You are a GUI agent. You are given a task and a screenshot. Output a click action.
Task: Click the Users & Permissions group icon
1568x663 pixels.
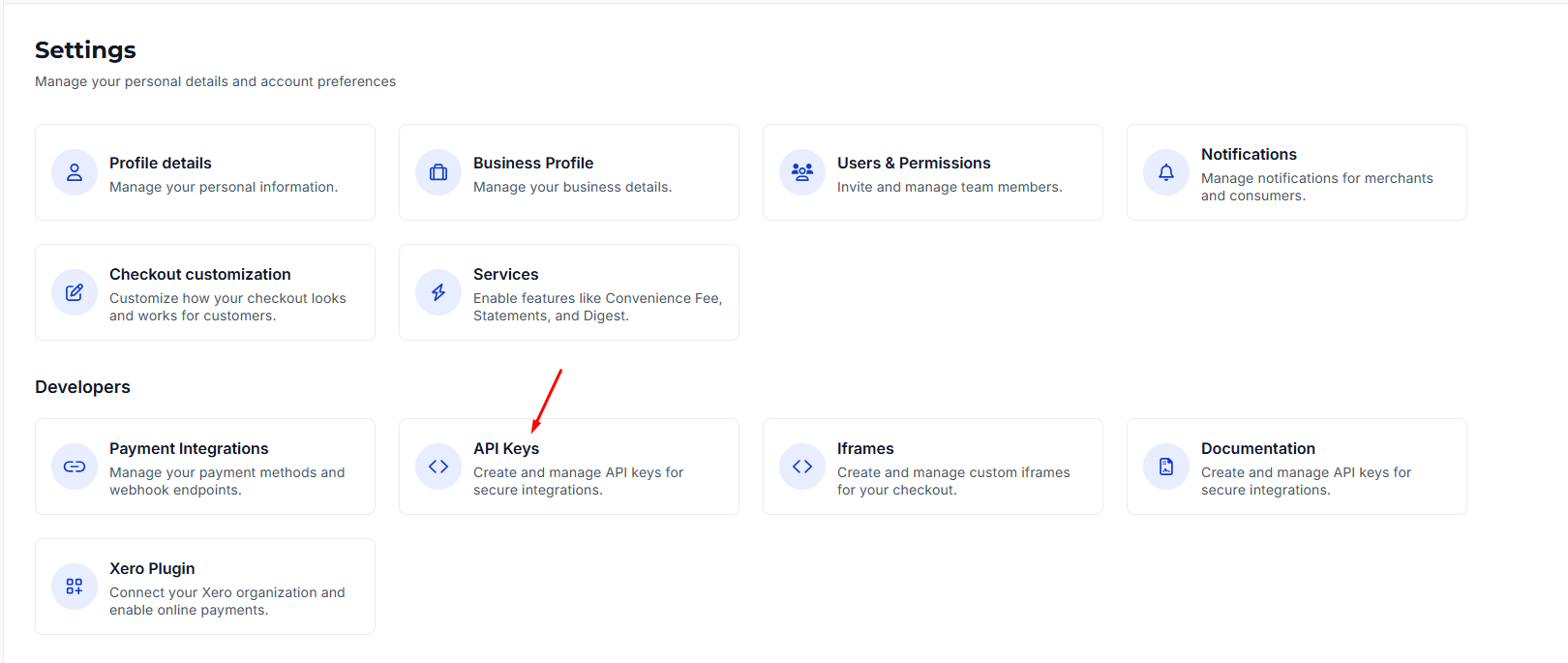click(x=802, y=172)
